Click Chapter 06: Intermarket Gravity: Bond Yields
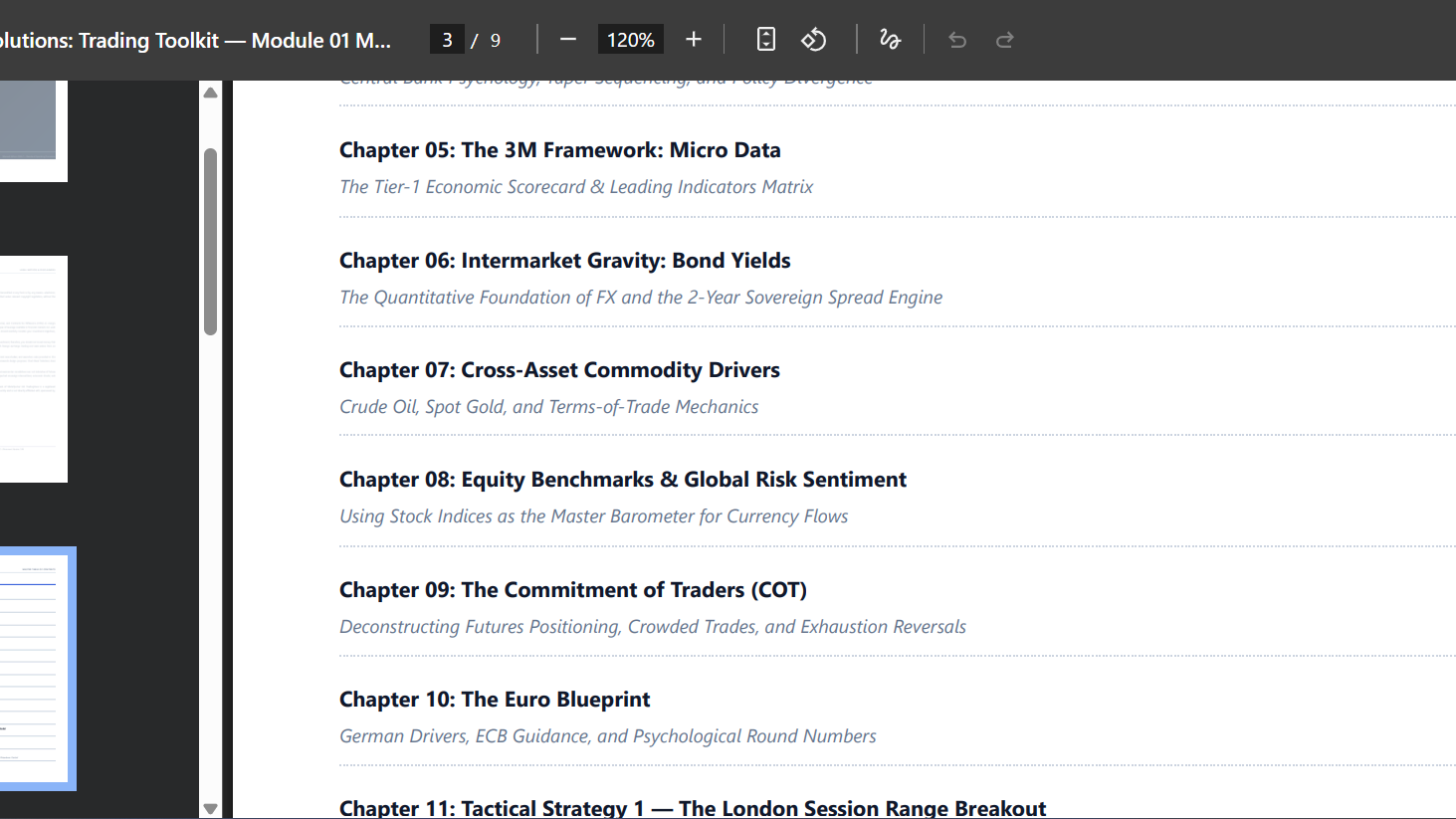1456x819 pixels. coord(565,261)
